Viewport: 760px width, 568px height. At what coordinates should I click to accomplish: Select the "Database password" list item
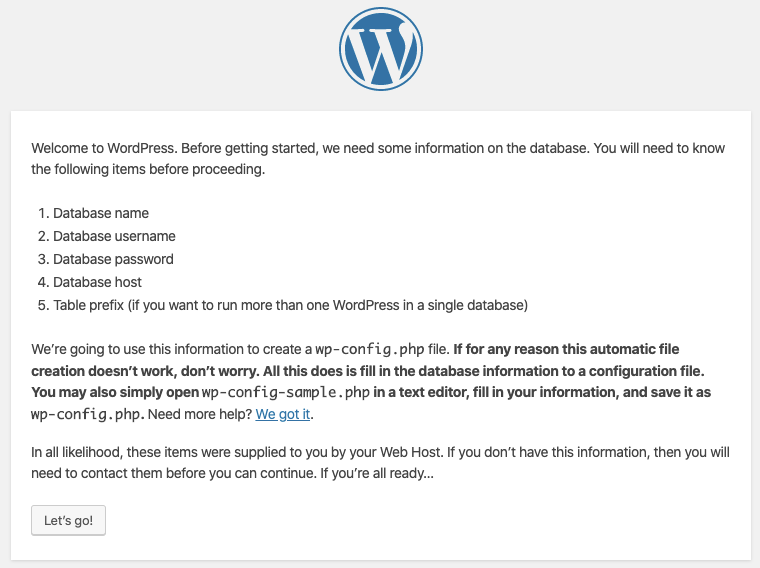pyautogui.click(x=113, y=259)
